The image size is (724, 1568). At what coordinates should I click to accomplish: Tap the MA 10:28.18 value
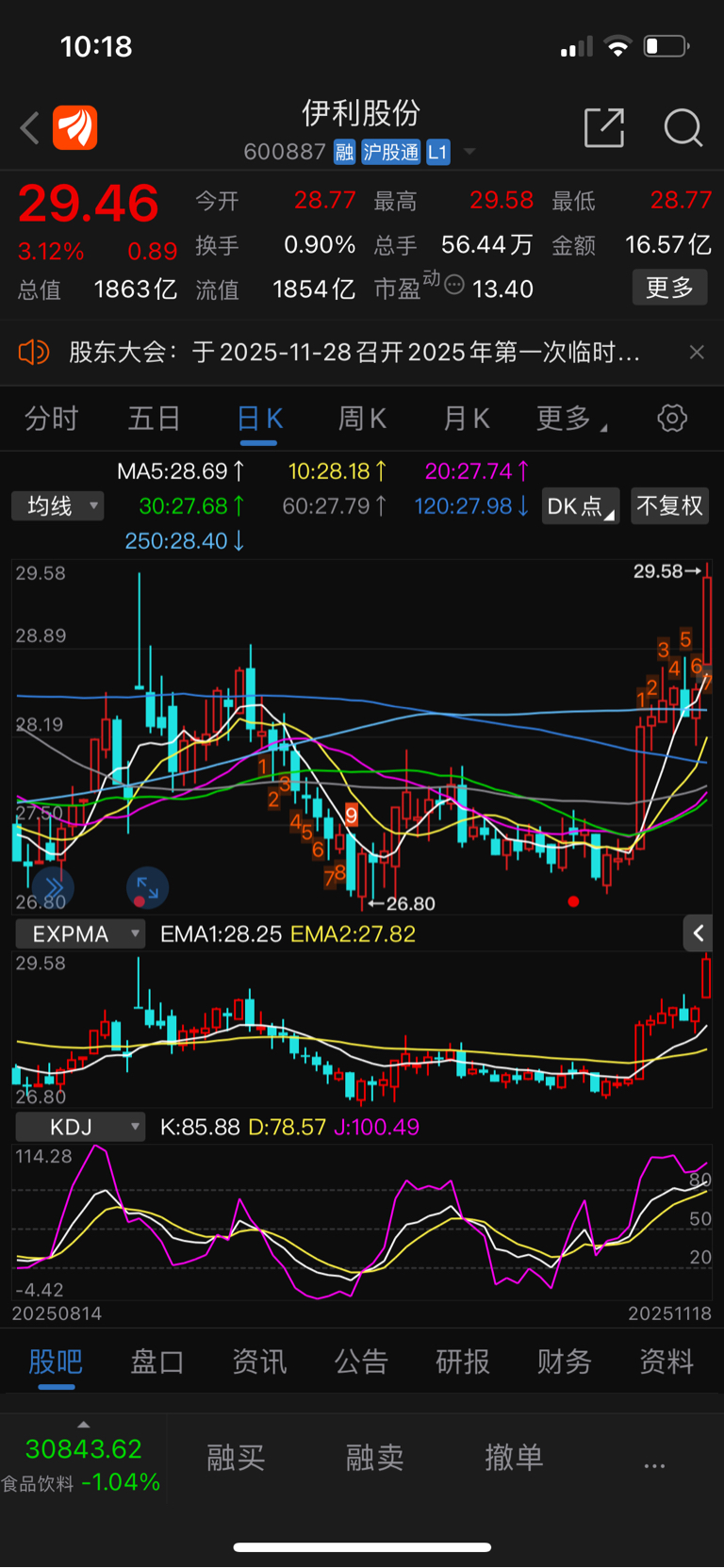pyautogui.click(x=337, y=470)
